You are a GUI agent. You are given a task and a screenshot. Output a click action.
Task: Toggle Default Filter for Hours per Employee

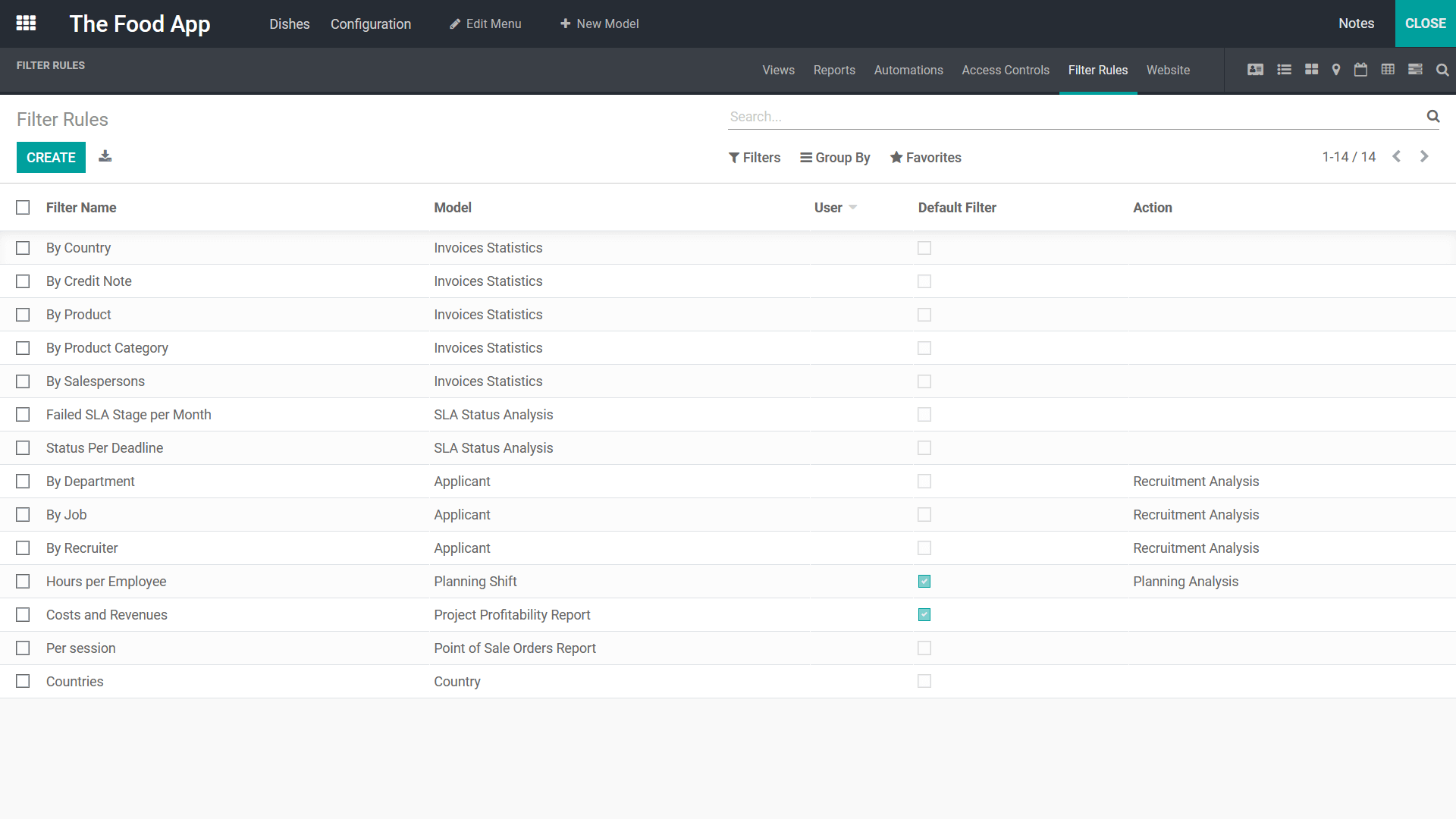[924, 581]
